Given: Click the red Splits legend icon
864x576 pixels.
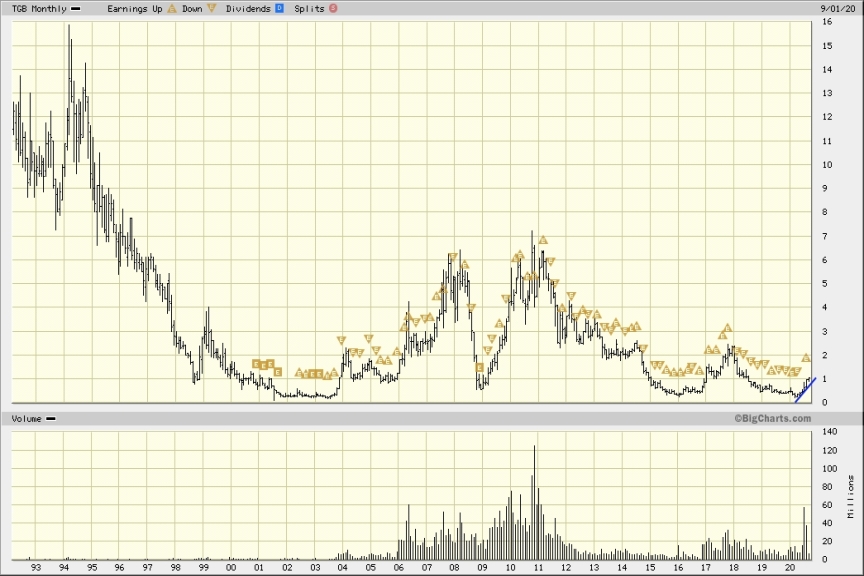Looking at the screenshot, I should pos(332,8).
